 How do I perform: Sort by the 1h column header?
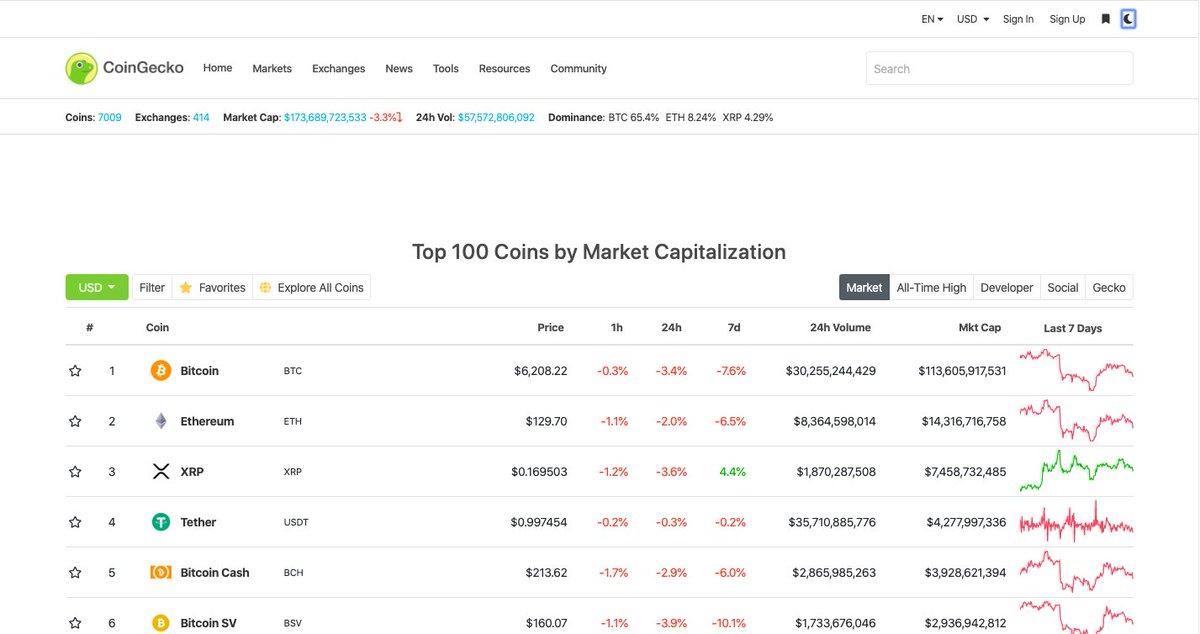[x=617, y=328]
